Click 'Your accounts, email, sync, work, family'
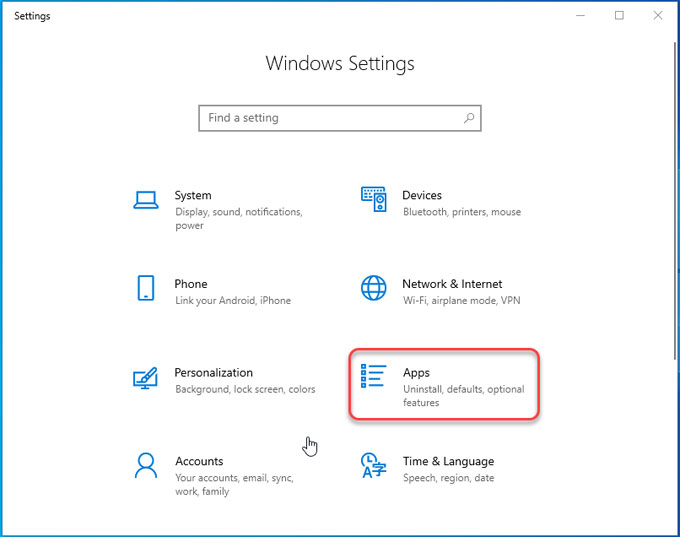Screen dimensions: 680x537 pyautogui.click(x=234, y=485)
